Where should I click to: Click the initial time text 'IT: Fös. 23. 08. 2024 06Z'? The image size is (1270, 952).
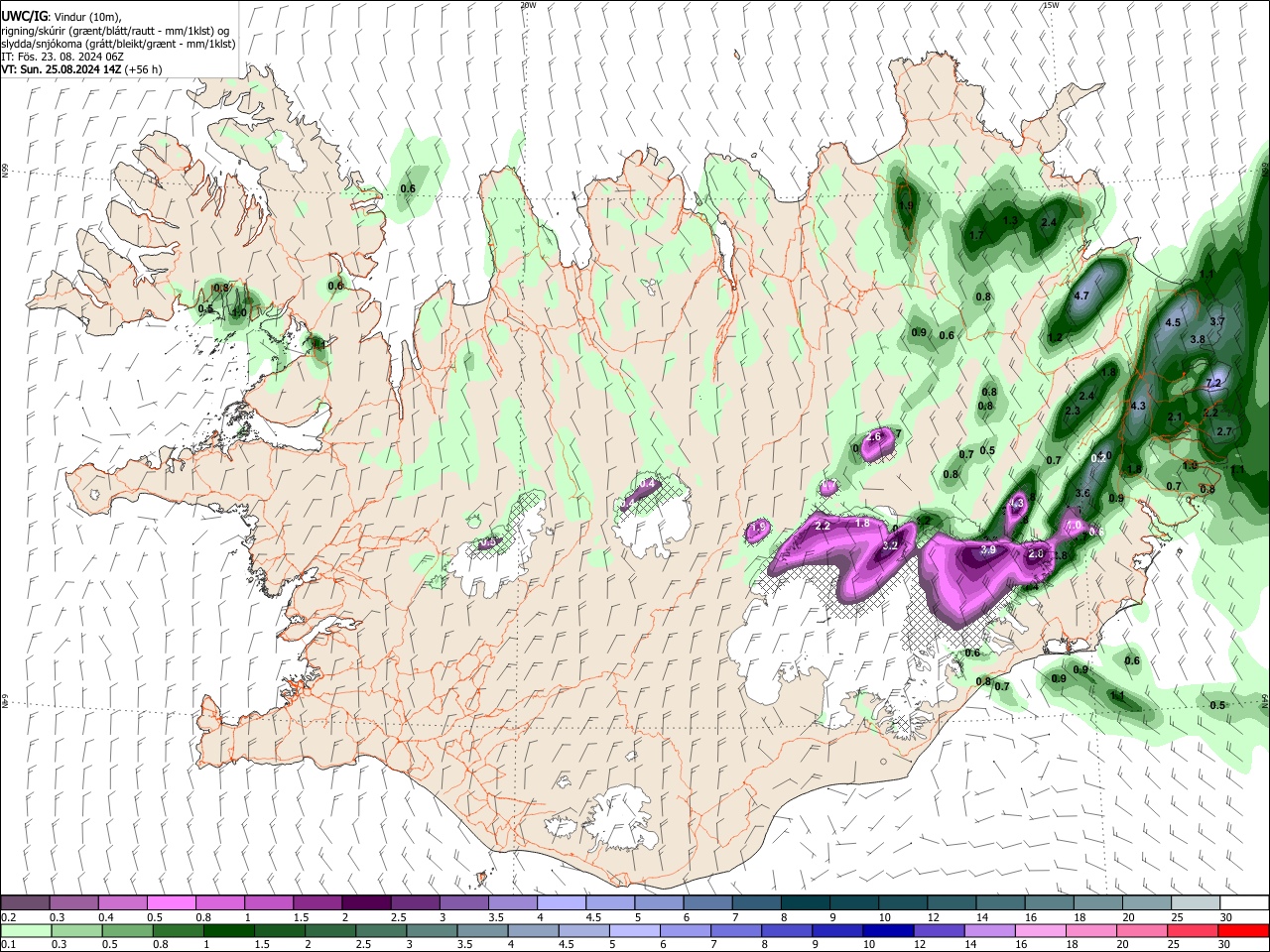(x=63, y=57)
